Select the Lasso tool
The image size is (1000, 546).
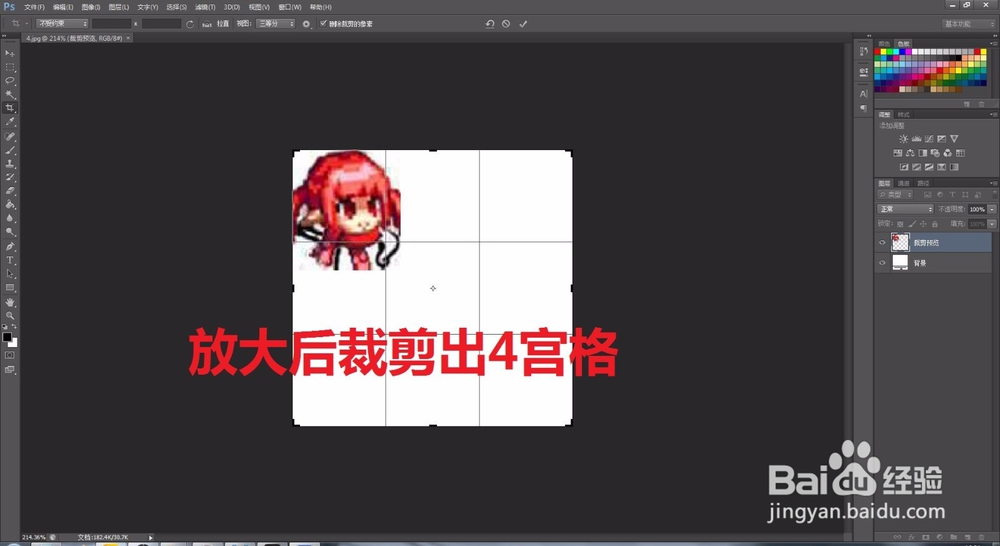coord(10,80)
